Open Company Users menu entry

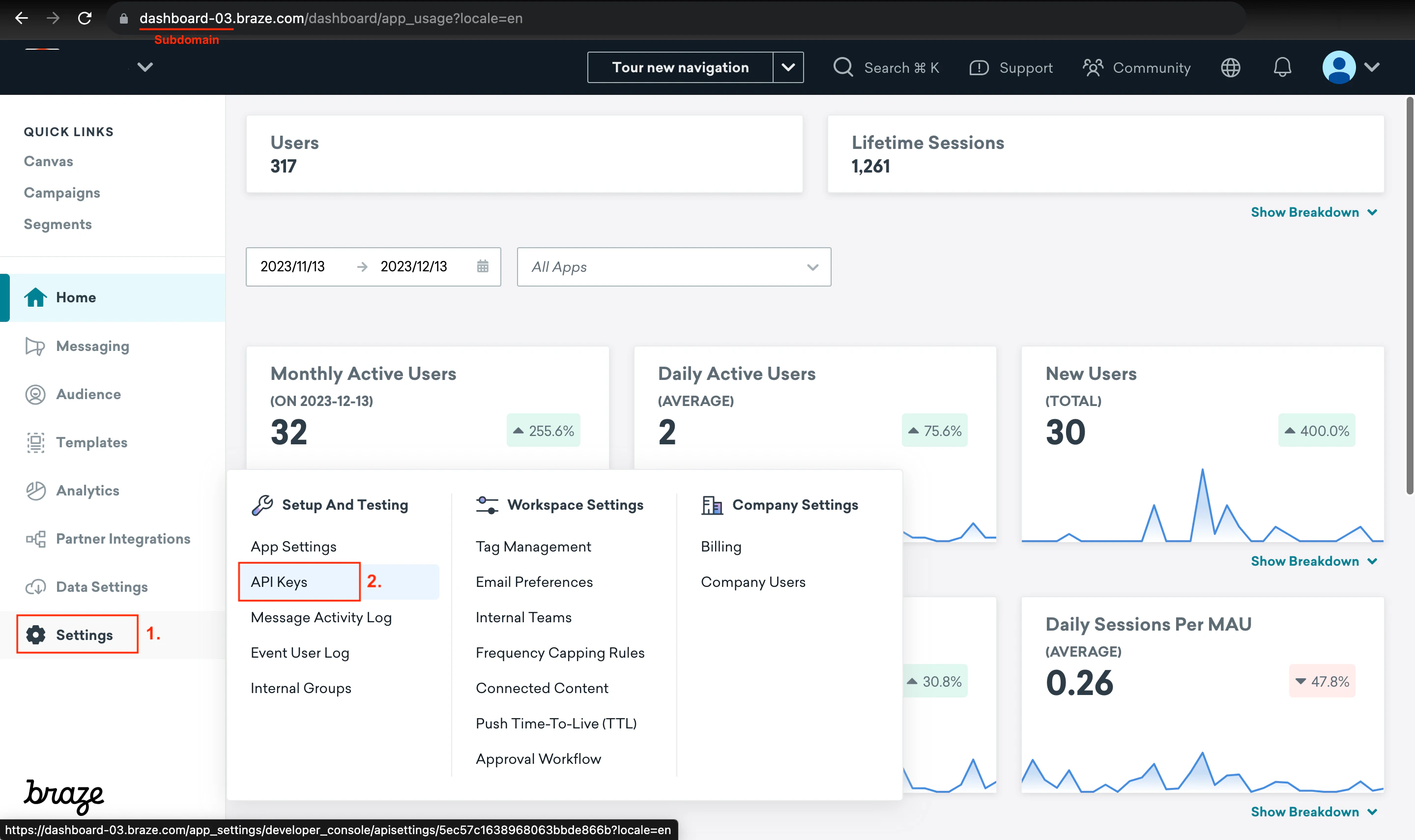click(753, 581)
